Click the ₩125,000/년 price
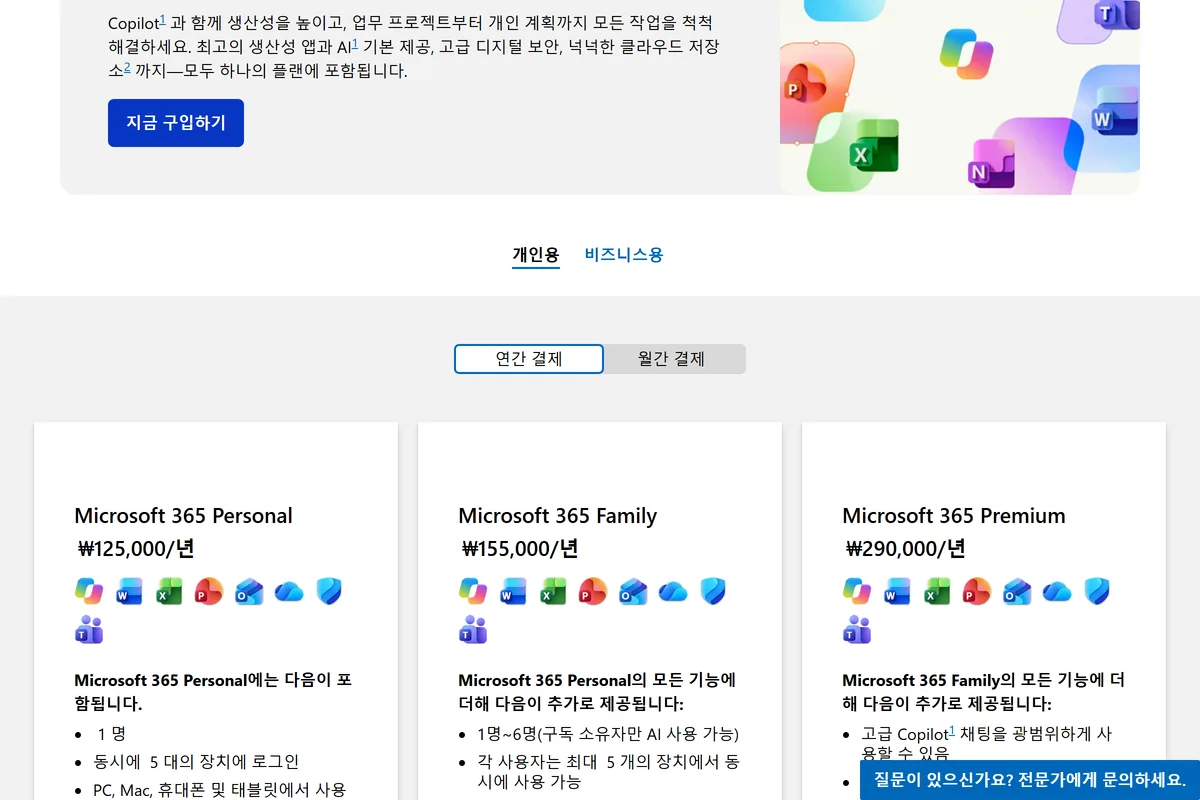This screenshot has width=1200, height=800. coord(135,548)
